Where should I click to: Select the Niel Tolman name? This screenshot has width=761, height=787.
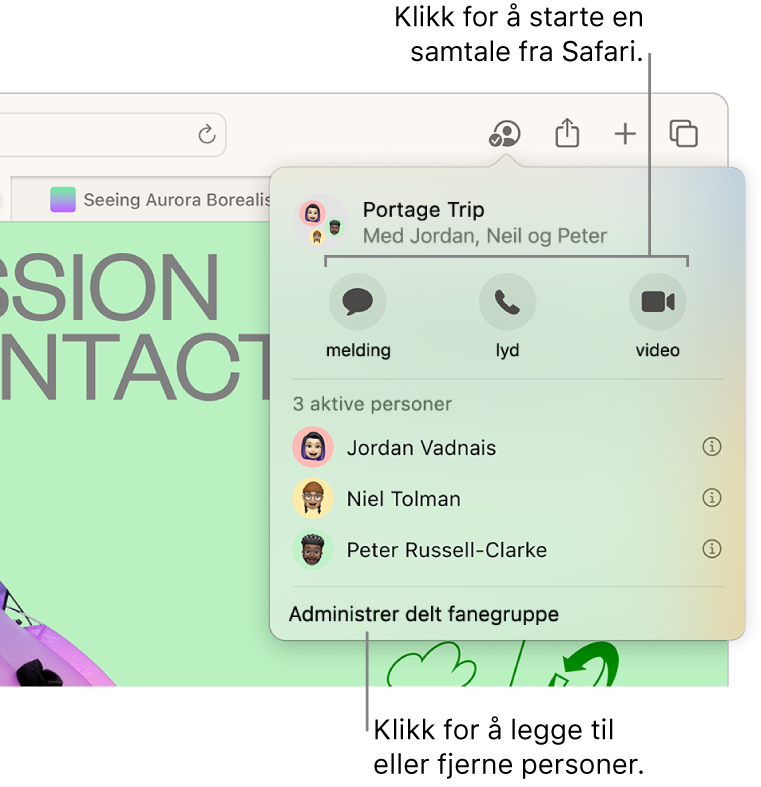404,499
